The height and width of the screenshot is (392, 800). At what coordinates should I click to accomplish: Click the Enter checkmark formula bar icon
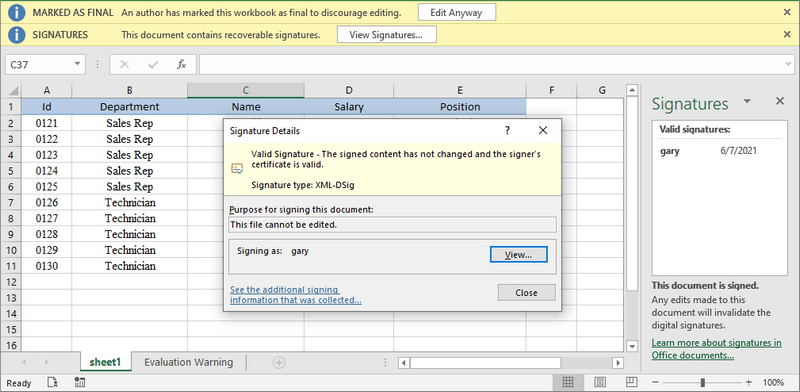point(153,64)
